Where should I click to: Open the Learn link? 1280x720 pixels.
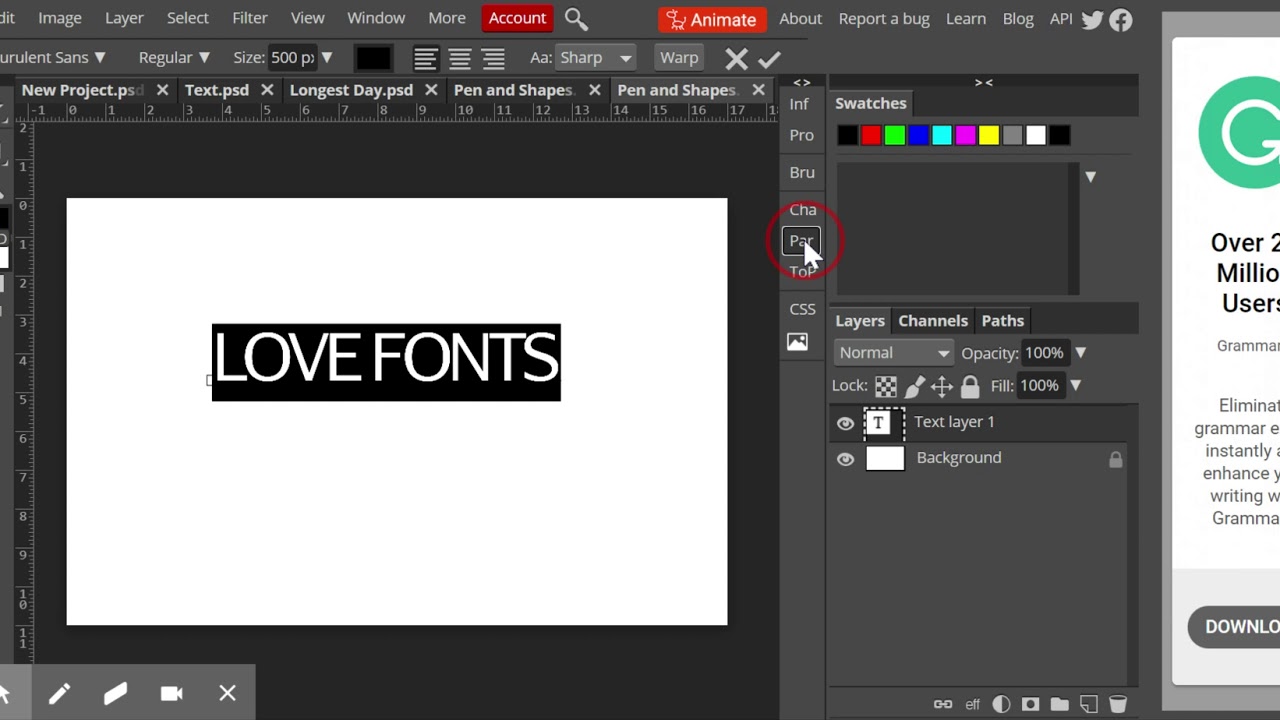coord(966,18)
